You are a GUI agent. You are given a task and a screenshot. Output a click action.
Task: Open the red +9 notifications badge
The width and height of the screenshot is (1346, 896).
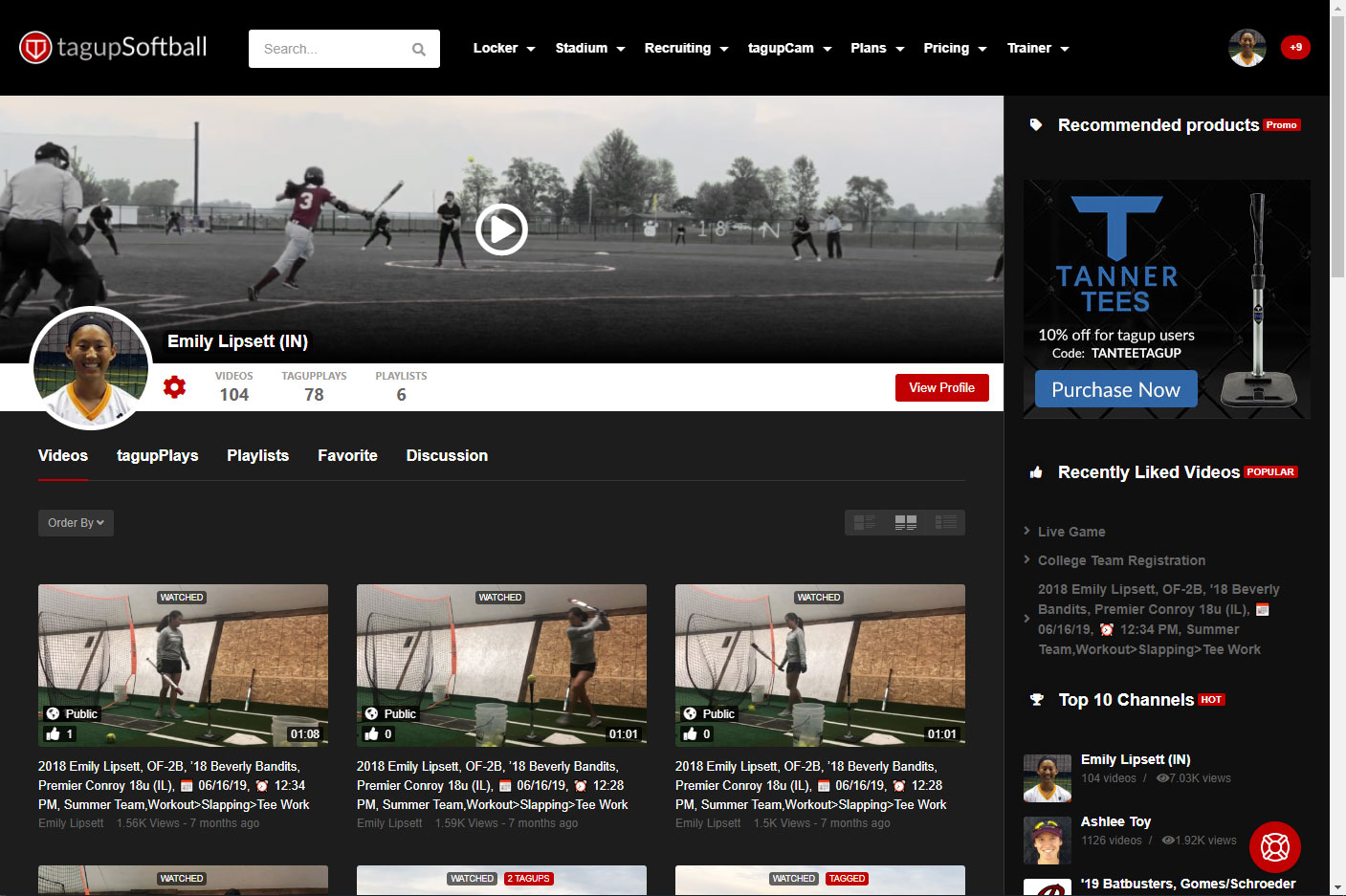pos(1295,47)
